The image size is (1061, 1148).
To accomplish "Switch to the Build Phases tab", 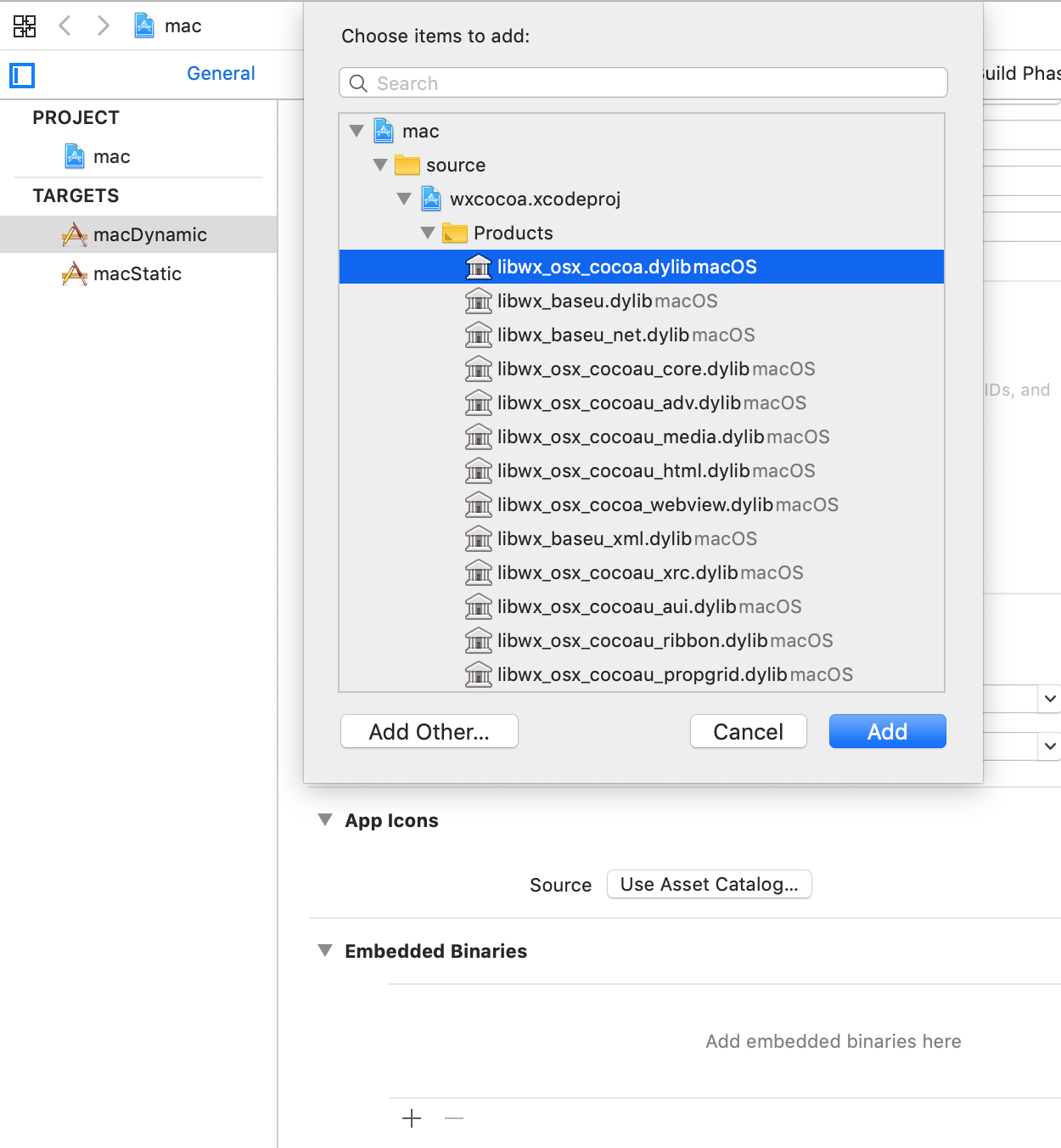I will [1022, 73].
